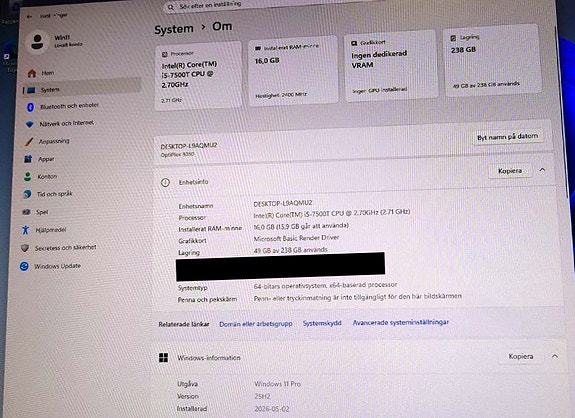Image resolution: width=575 pixels, height=418 pixels.
Task: Collapse the Windows-information section chevron
Action: click(555, 356)
